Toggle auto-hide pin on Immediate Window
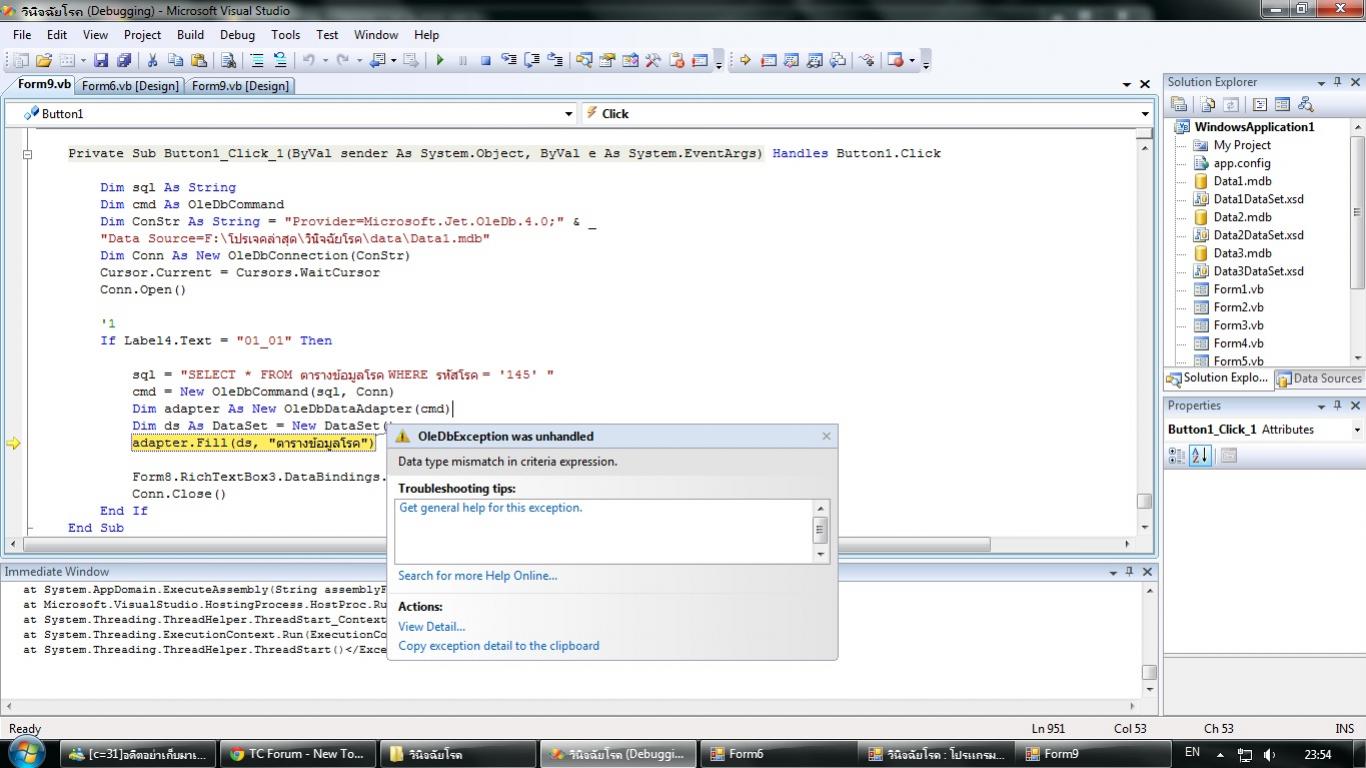Screen dimensions: 1366x768 (x=1130, y=572)
